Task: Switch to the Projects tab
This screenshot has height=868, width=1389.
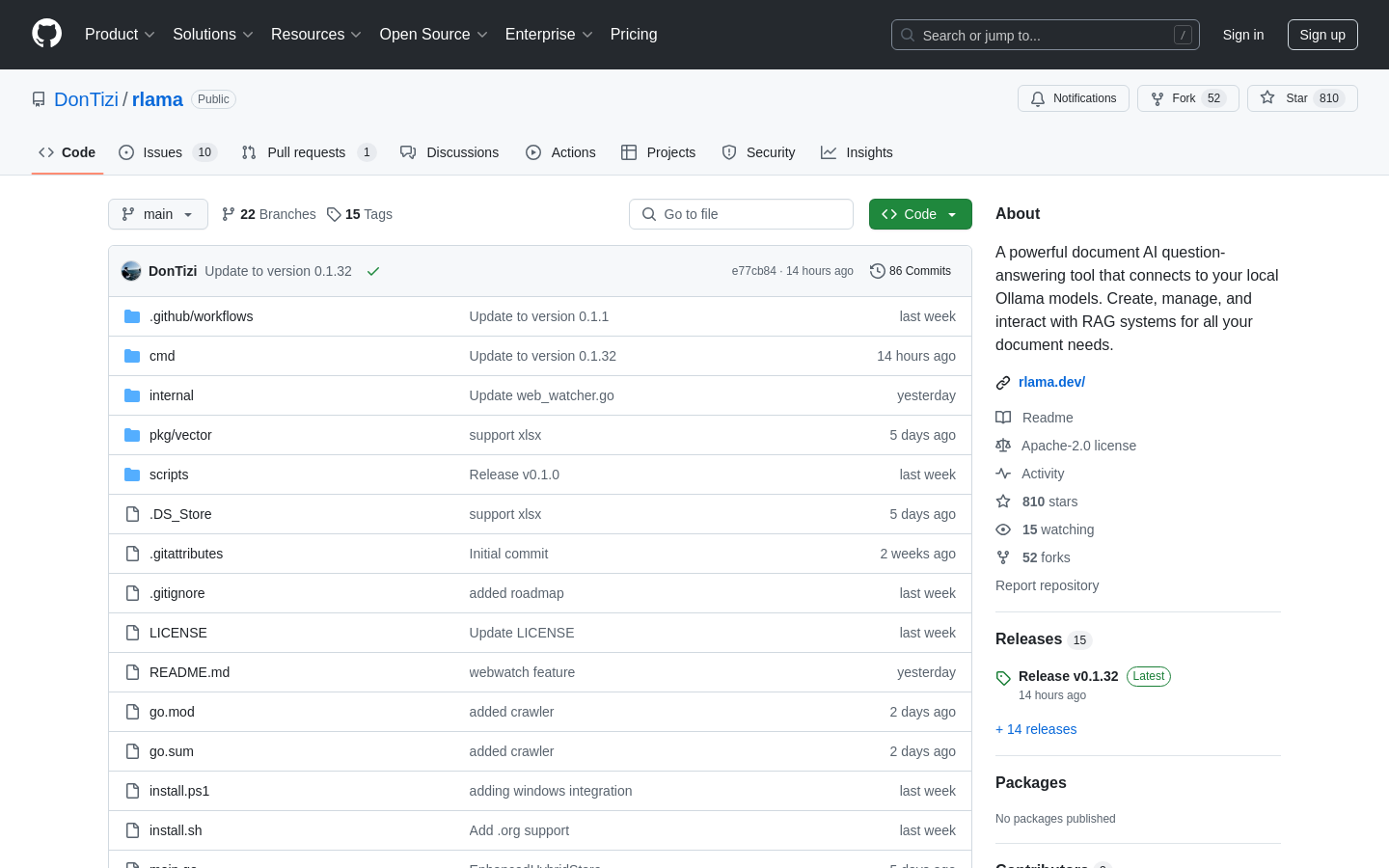Action: point(658,152)
